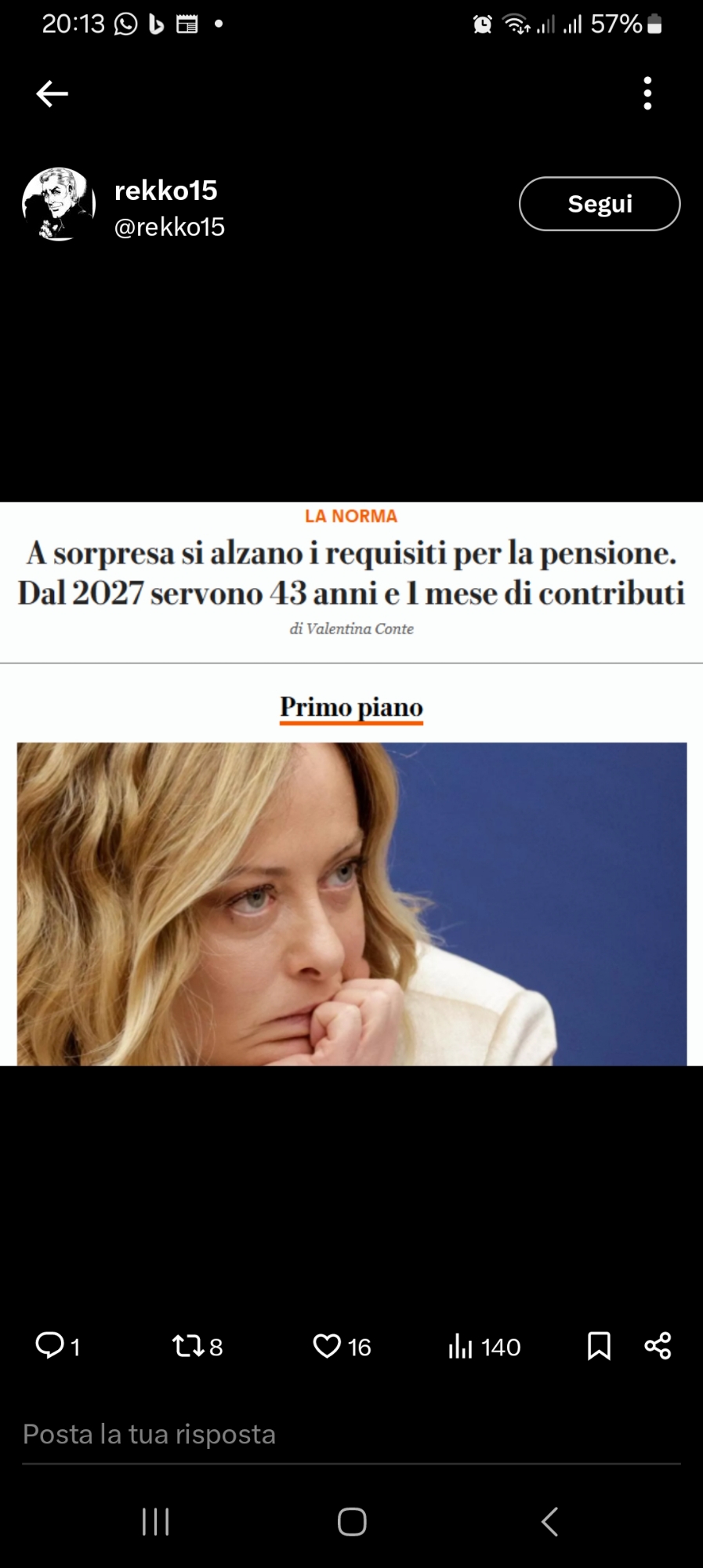Screen dimensions: 703x1568
Task: Tap the Android system back chevron
Action: pos(549,1522)
